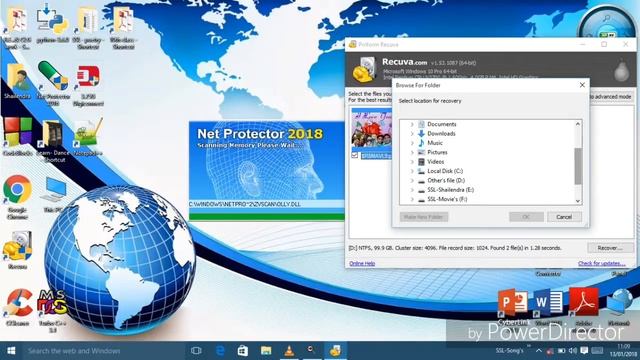The image size is (640, 360).
Task: Click the Search the web and Windows box
Action: tap(104, 351)
